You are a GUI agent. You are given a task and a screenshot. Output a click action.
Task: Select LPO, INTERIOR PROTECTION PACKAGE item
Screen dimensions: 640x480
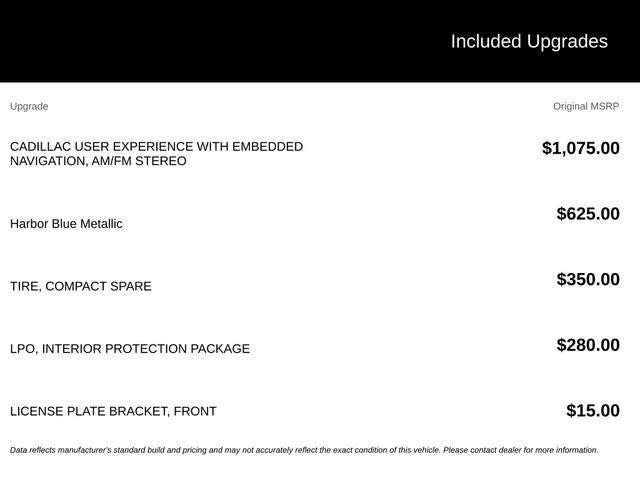130,349
